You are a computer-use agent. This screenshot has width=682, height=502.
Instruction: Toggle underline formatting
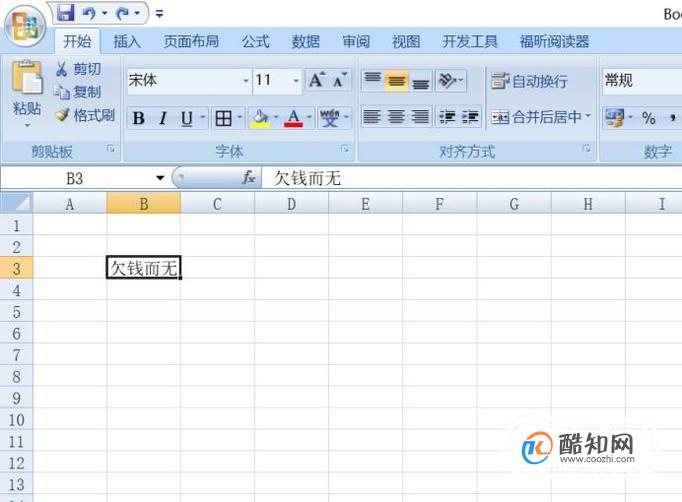tap(187, 118)
